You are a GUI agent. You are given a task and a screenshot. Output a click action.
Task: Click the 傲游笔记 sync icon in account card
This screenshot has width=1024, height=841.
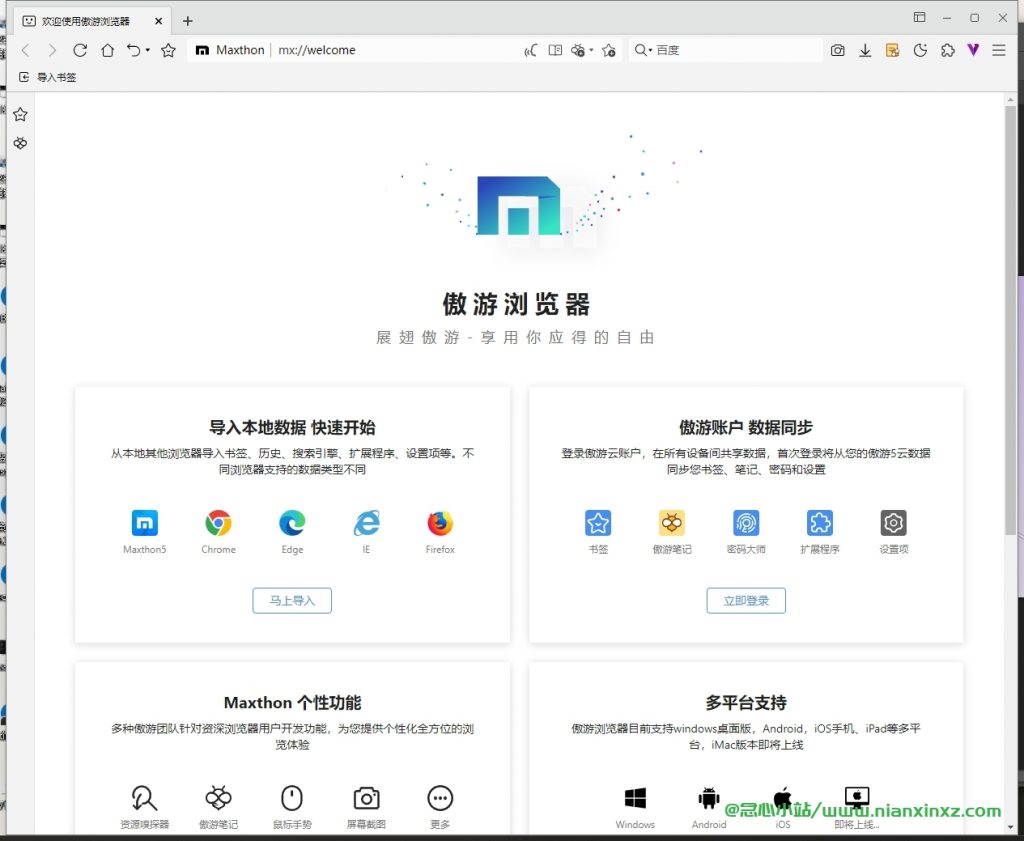click(672, 523)
